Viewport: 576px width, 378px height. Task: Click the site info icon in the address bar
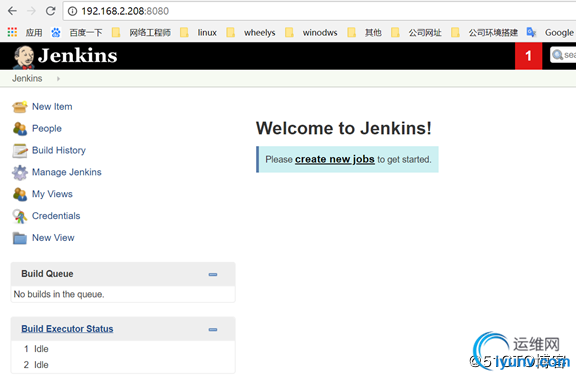pyautogui.click(x=72, y=11)
